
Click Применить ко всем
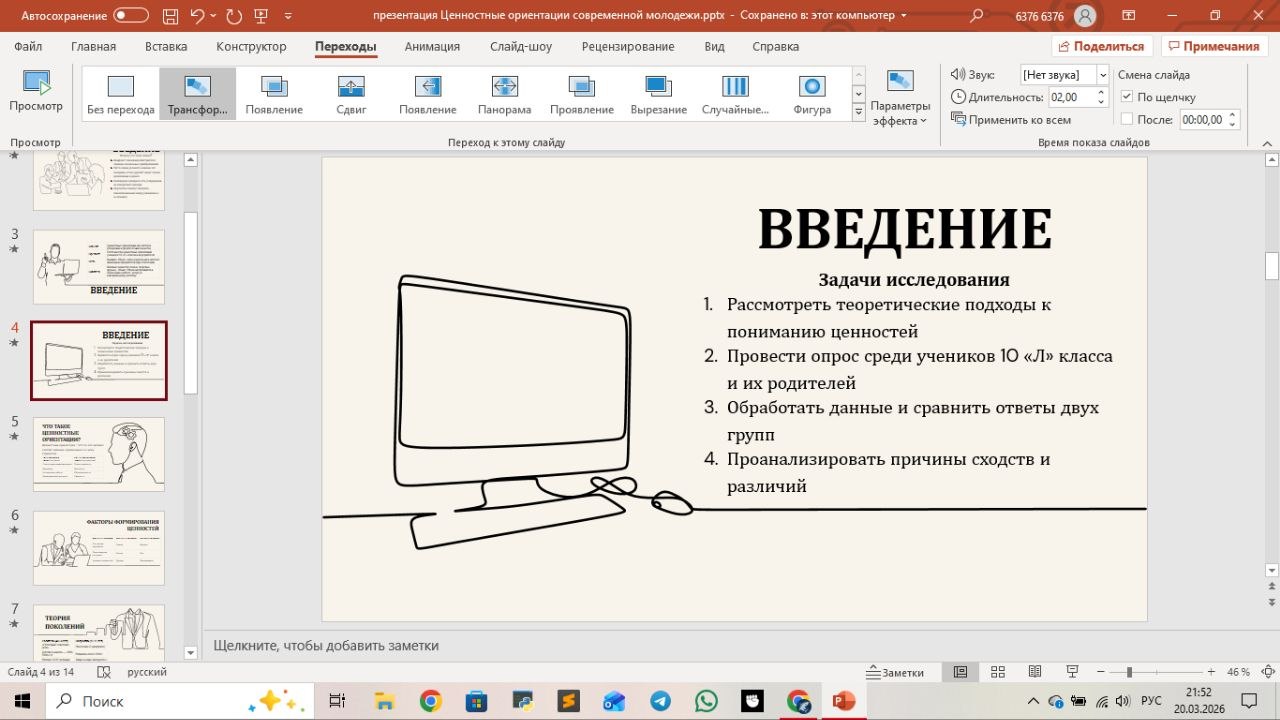tap(1011, 120)
